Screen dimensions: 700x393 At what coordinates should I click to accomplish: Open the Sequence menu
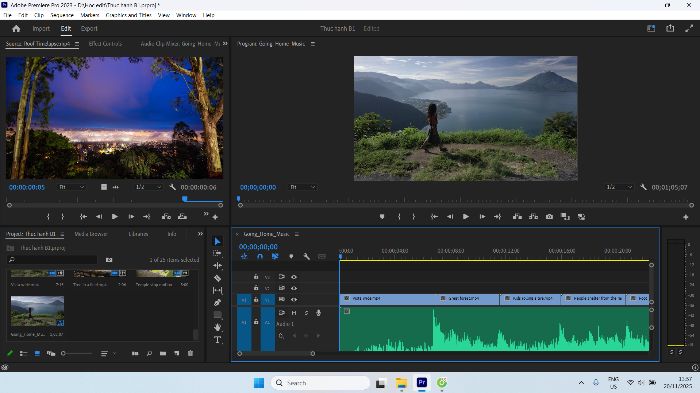pyautogui.click(x=62, y=15)
